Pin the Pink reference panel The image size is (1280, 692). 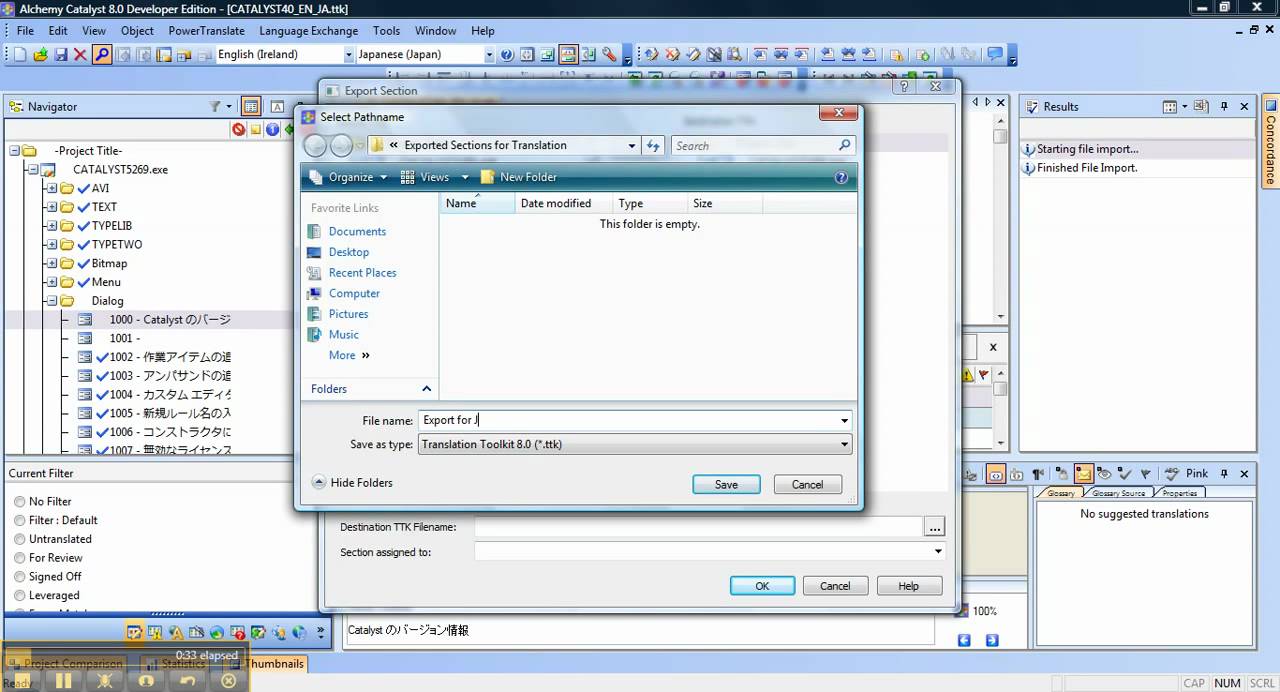(x=1224, y=474)
